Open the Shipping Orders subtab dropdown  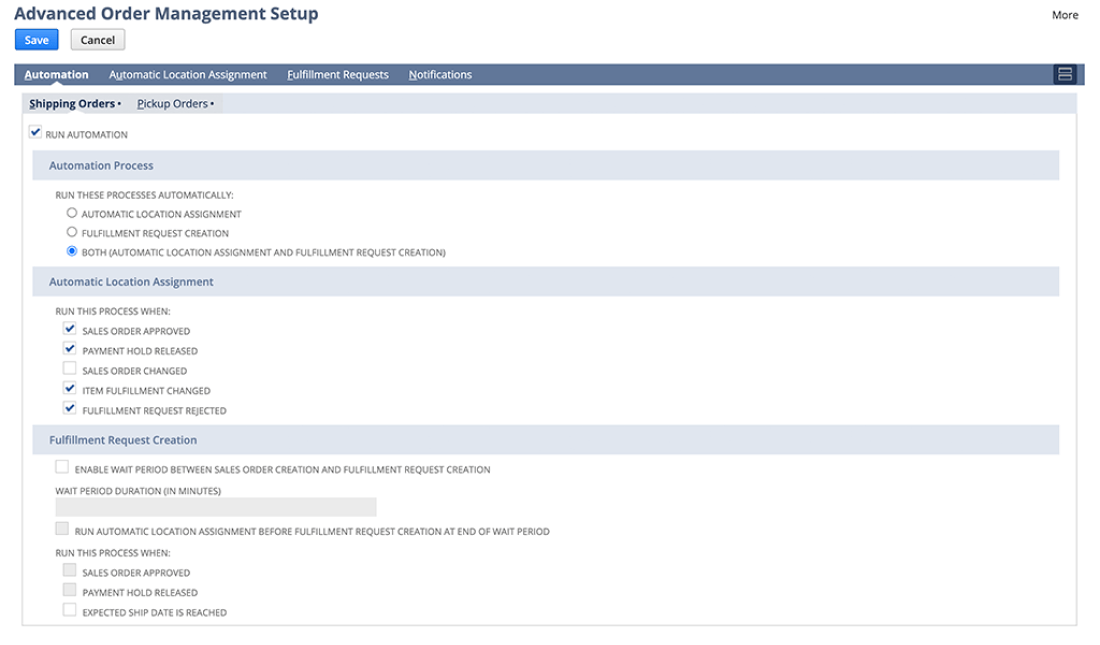73,103
